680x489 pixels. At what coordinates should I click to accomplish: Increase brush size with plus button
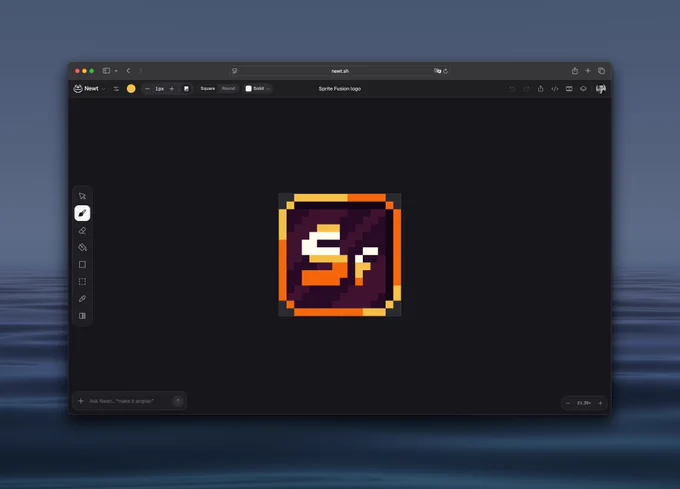pyautogui.click(x=172, y=89)
